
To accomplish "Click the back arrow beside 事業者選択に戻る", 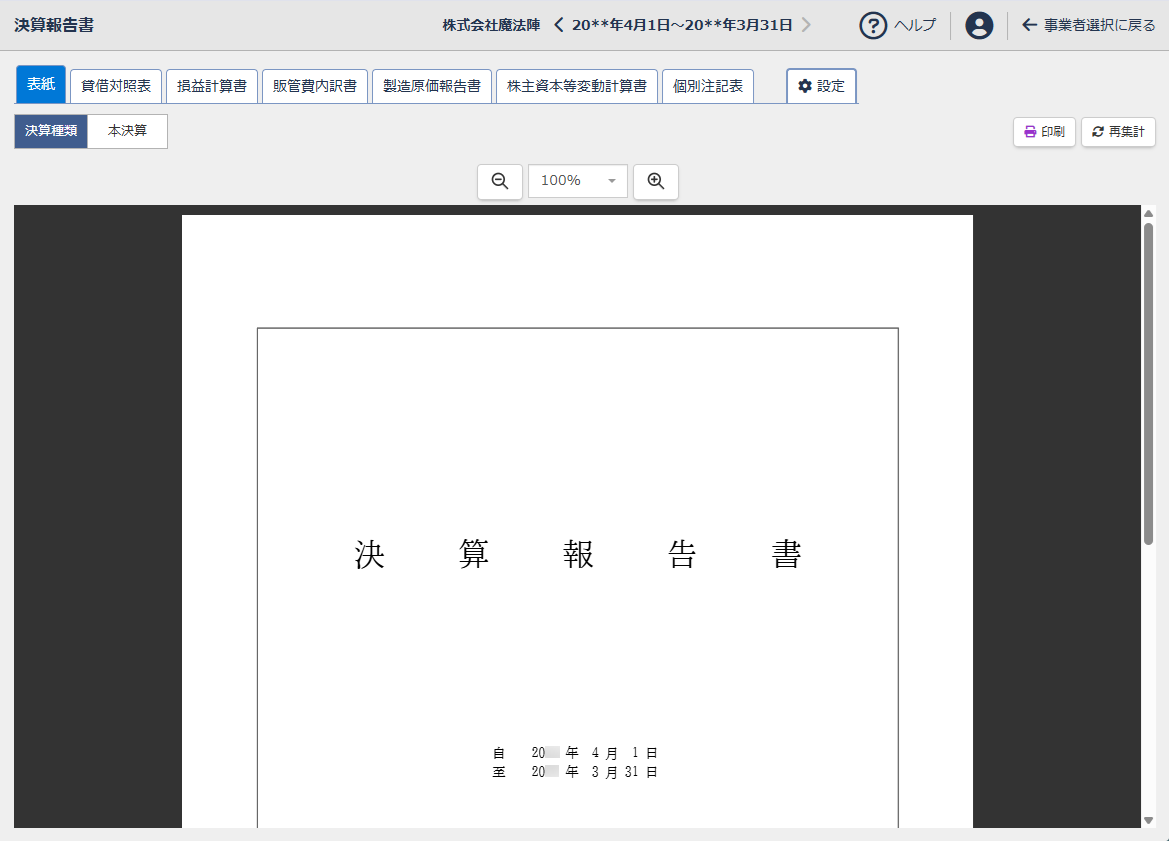I will click(1030, 26).
